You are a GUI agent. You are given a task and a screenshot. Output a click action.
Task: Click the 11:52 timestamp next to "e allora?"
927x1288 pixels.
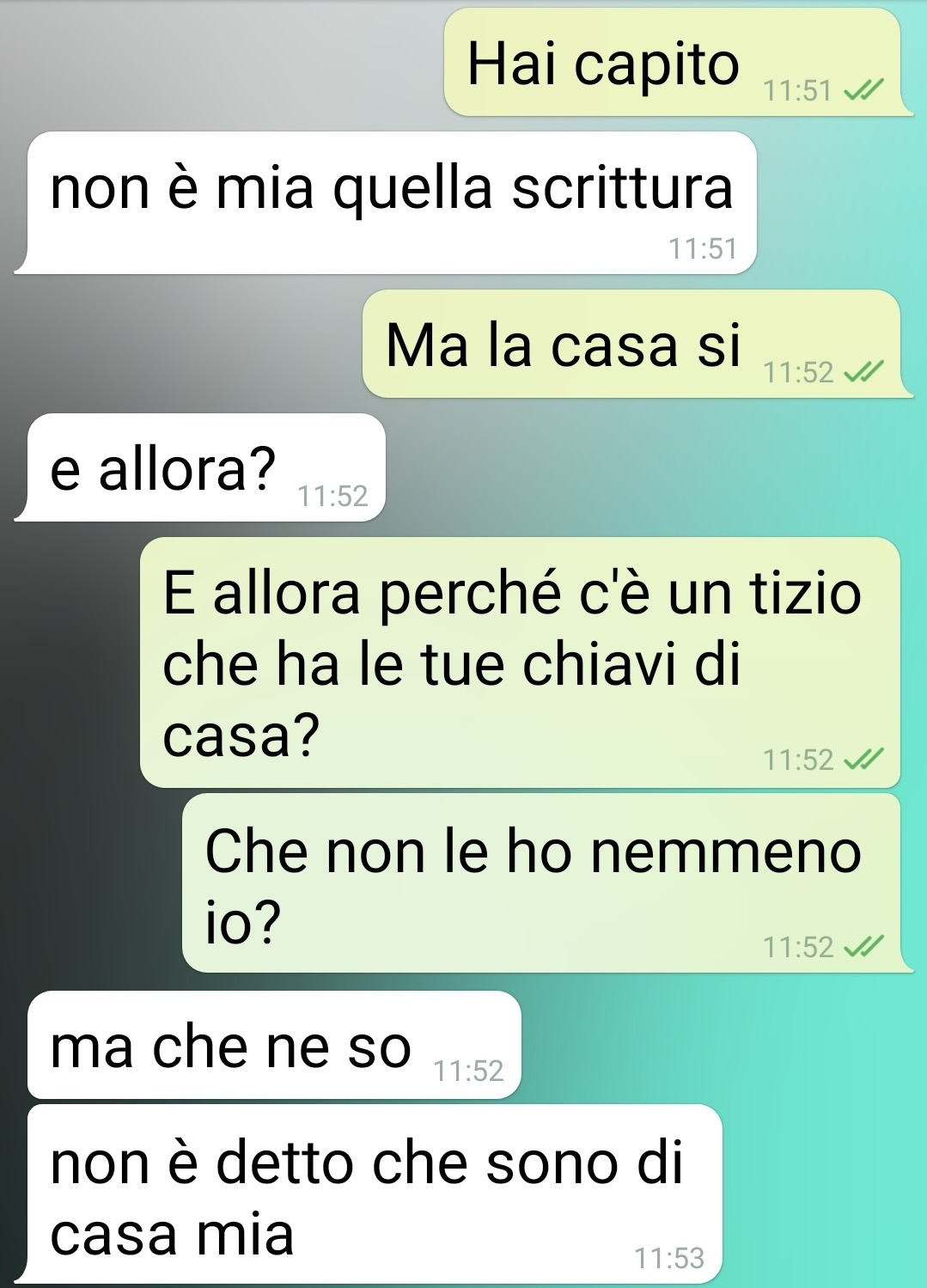[332, 497]
